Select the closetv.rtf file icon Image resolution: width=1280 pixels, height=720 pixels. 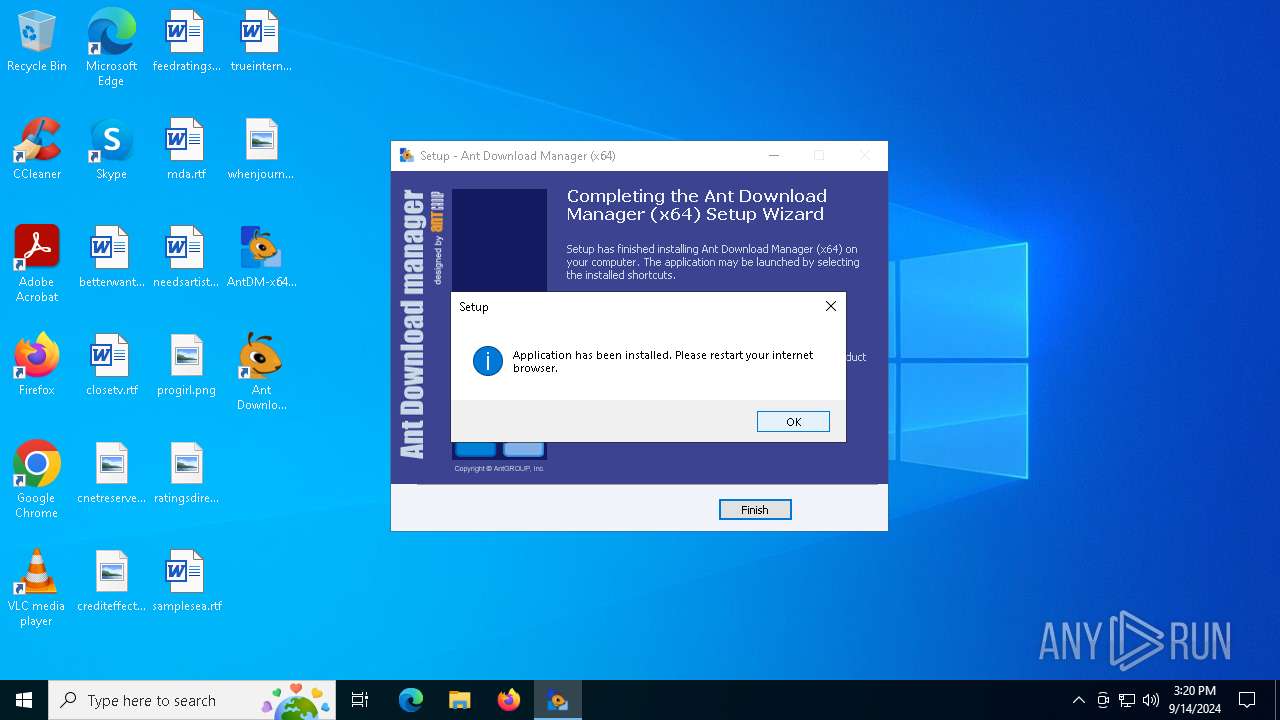(x=111, y=366)
